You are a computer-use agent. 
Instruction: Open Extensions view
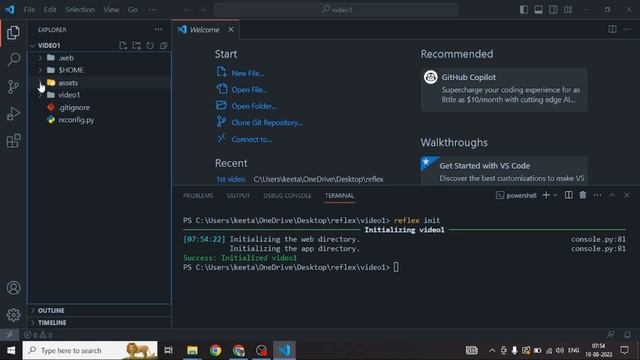13,141
